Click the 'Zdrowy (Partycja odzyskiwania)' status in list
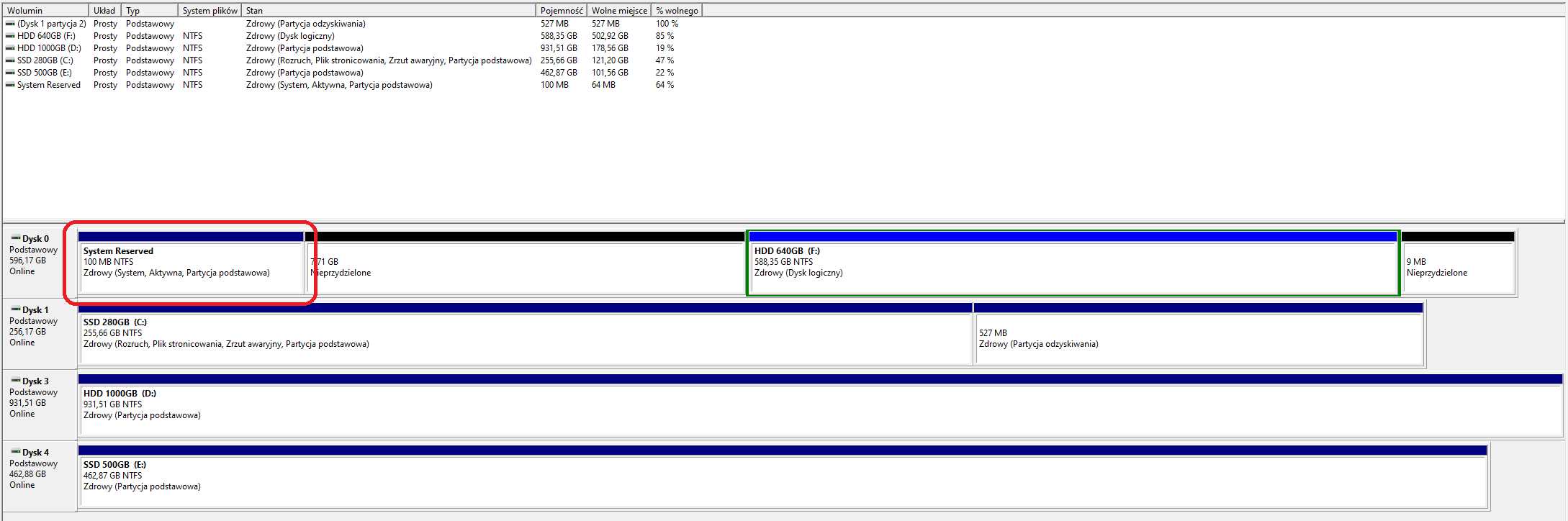The height and width of the screenshot is (521, 1568). click(306, 24)
